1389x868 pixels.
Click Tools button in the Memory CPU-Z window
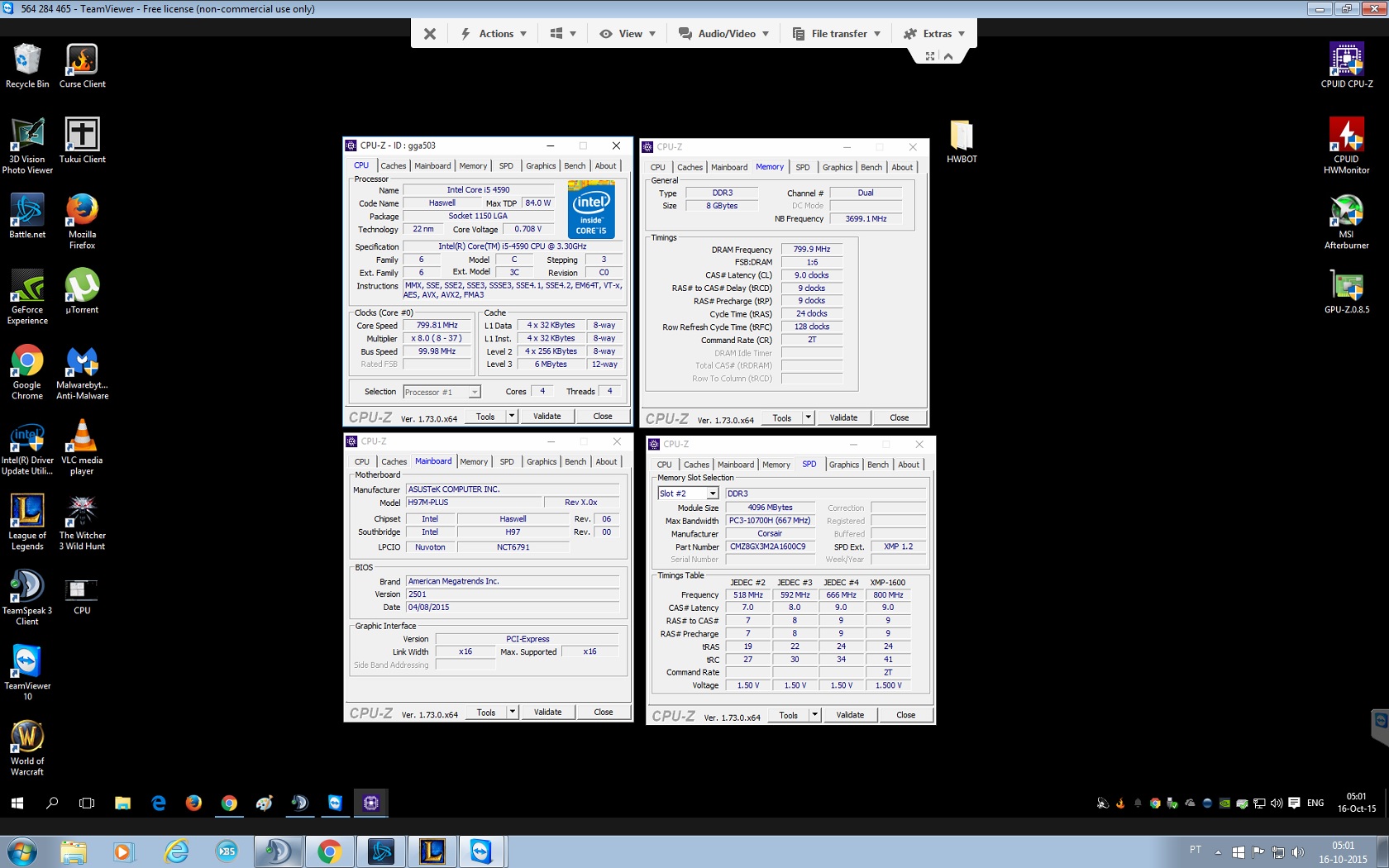782,418
